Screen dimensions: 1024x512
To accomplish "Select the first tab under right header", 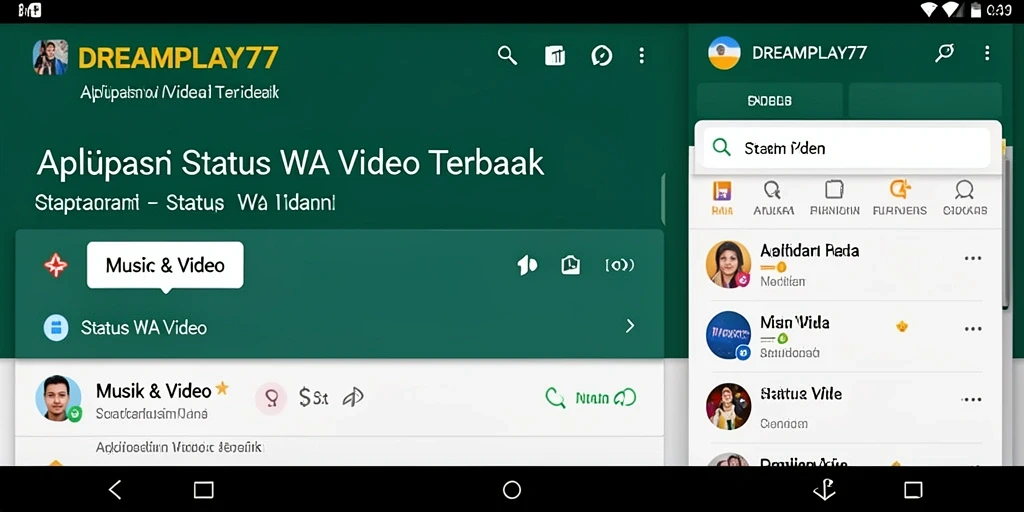I will (769, 101).
